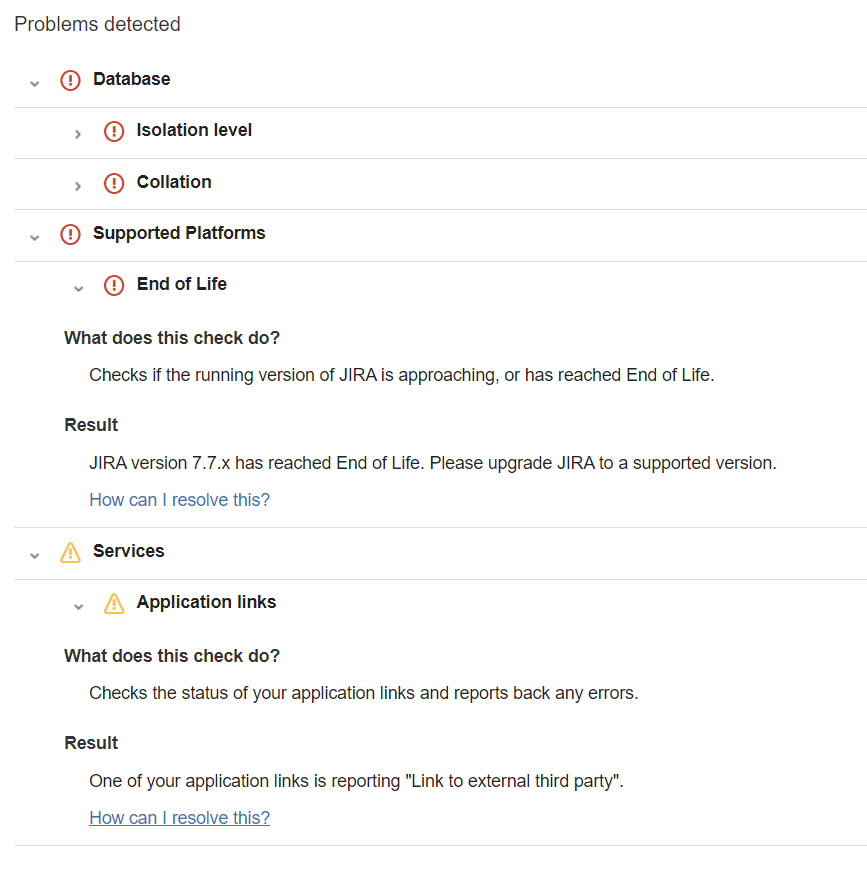This screenshot has width=867, height=869.
Task: Collapse the Services section chevron
Action: point(34,556)
